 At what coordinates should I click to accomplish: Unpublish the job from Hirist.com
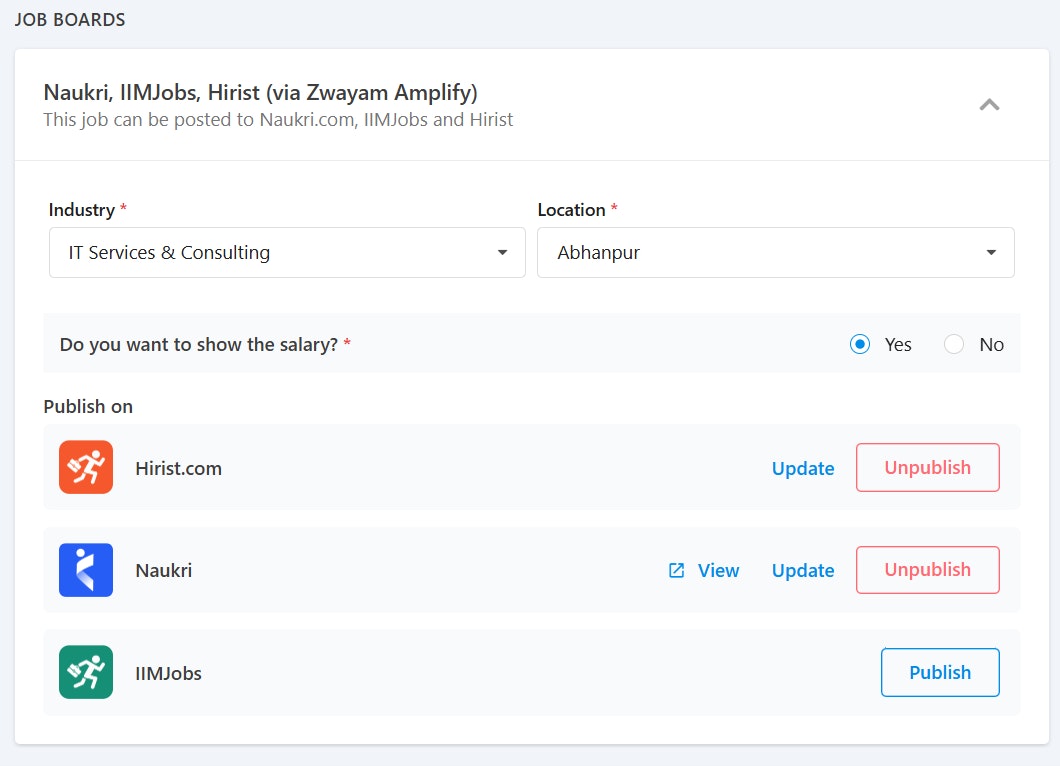pyautogui.click(x=928, y=467)
